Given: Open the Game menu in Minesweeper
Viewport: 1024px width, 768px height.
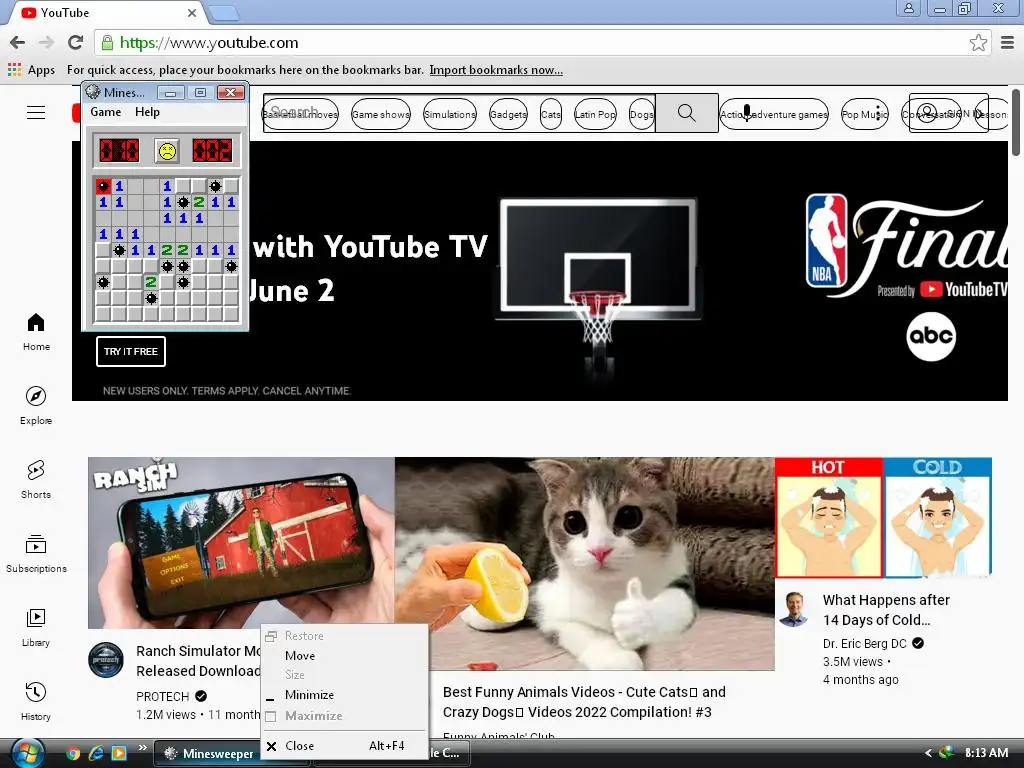Looking at the screenshot, I should pos(106,112).
